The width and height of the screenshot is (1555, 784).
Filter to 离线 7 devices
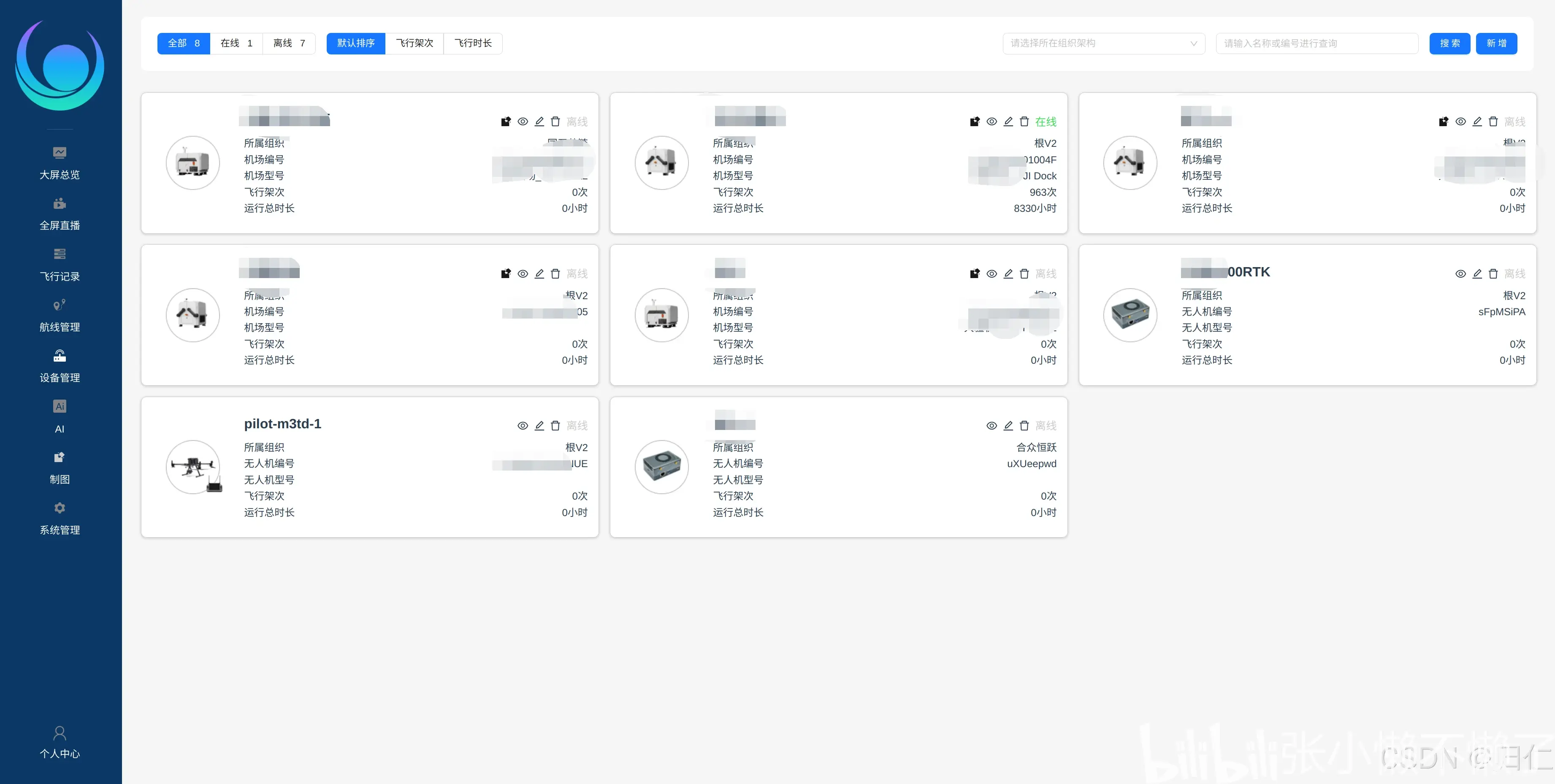(289, 43)
